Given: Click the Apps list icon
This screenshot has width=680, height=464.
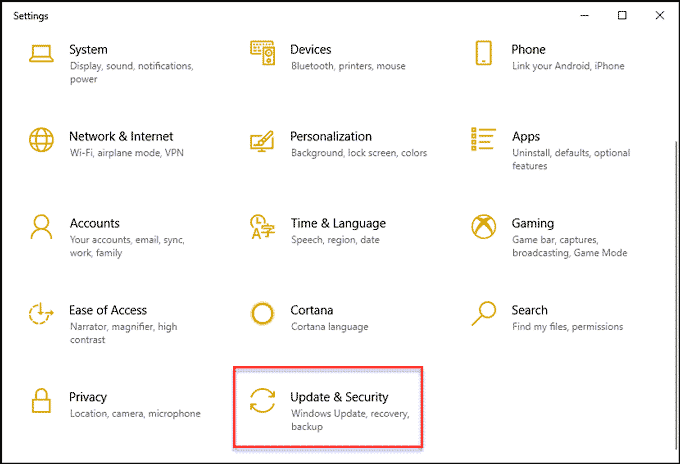Looking at the screenshot, I should (483, 139).
